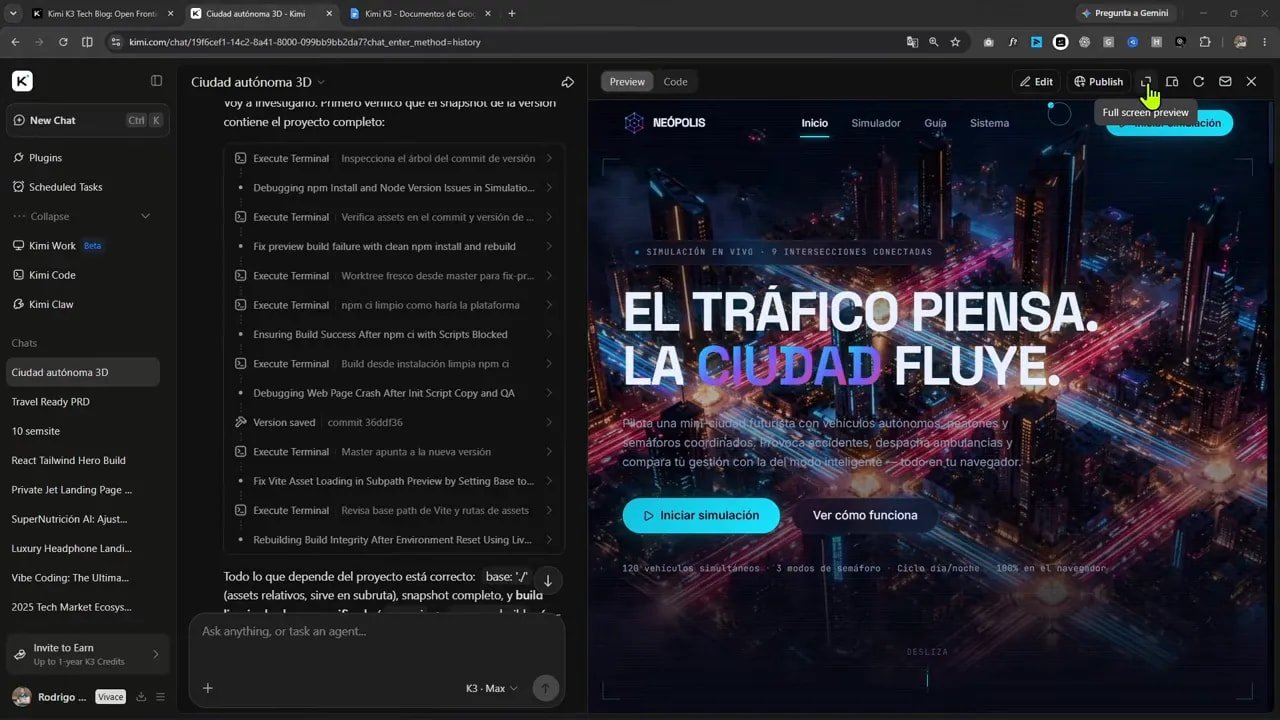The height and width of the screenshot is (720, 1280).
Task: Refresh the preview
Action: click(1198, 82)
